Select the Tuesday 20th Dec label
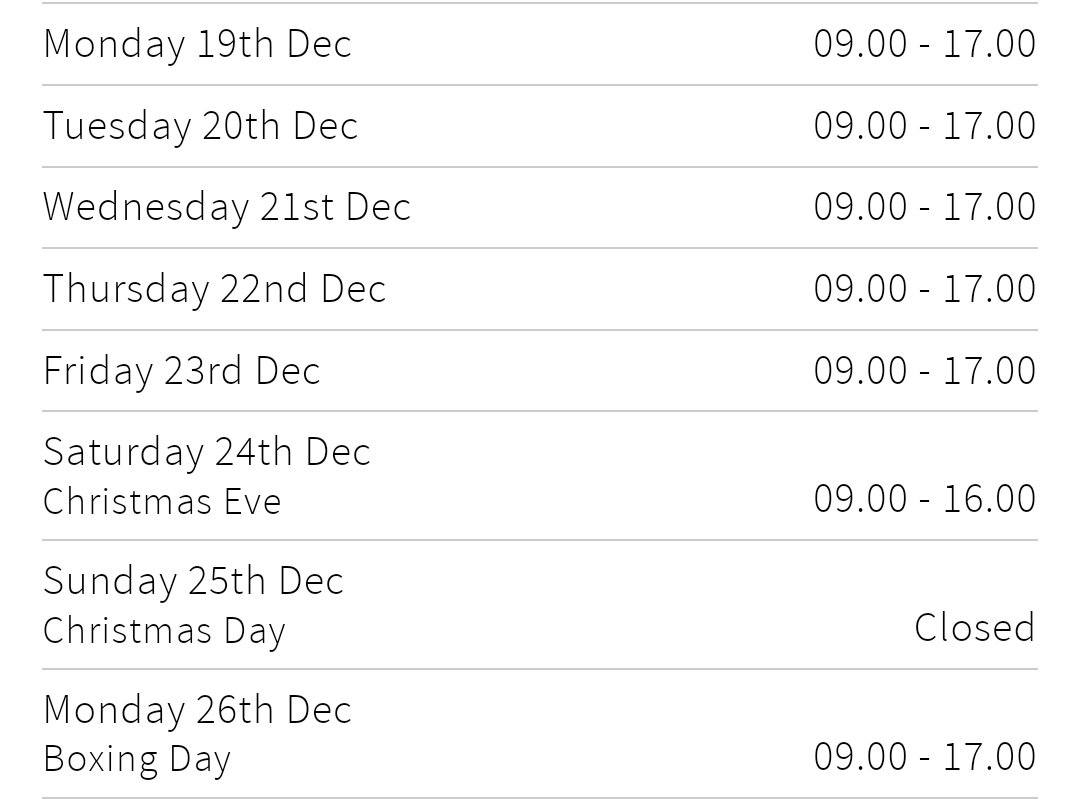The height and width of the screenshot is (799, 1080). [x=200, y=126]
